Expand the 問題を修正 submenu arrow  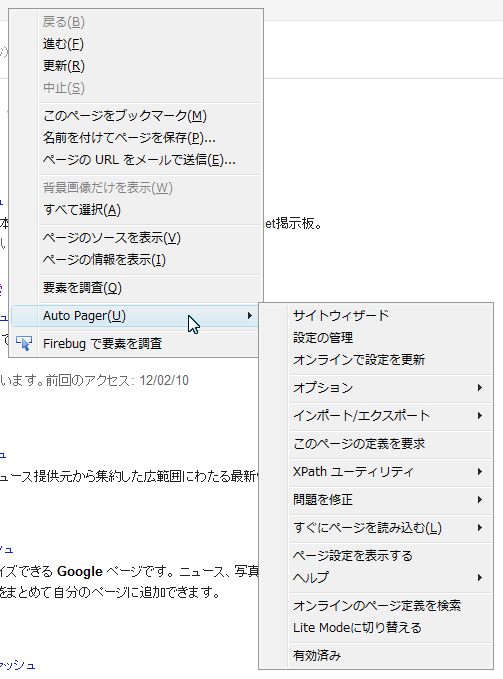[x=480, y=500]
